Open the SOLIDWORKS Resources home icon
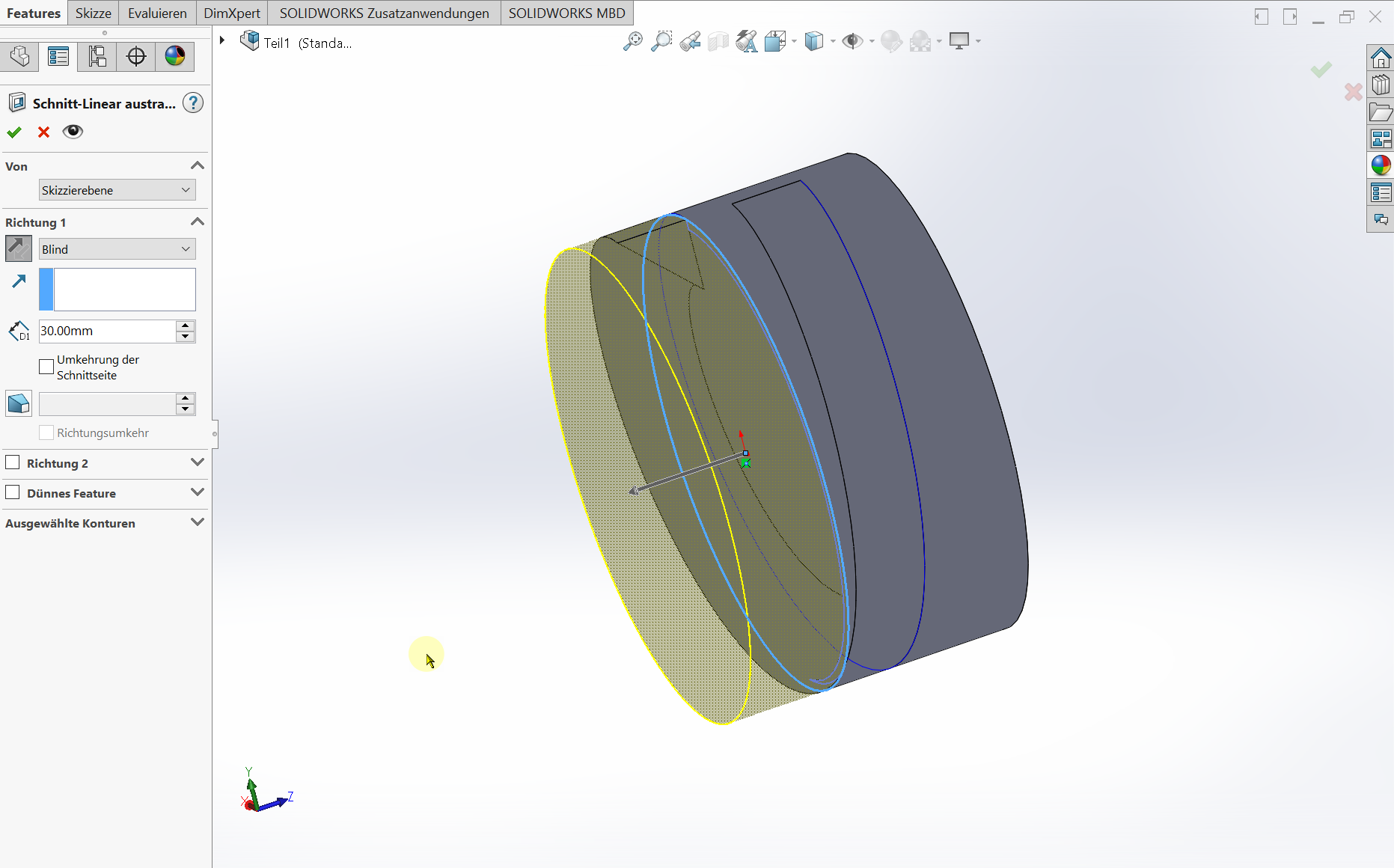Image resolution: width=1394 pixels, height=868 pixels. 1381,58
